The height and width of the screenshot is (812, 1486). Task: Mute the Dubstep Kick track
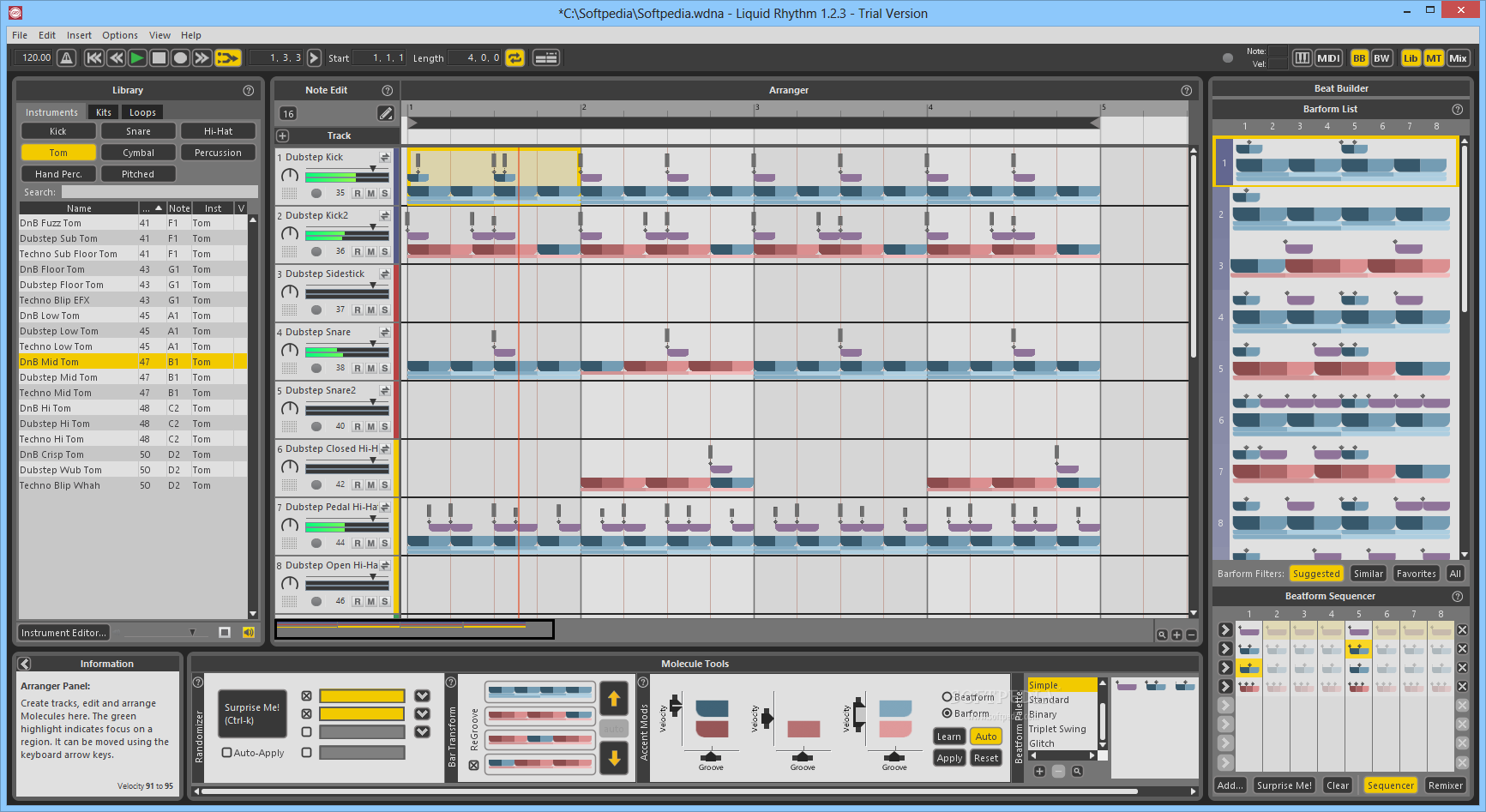point(371,193)
